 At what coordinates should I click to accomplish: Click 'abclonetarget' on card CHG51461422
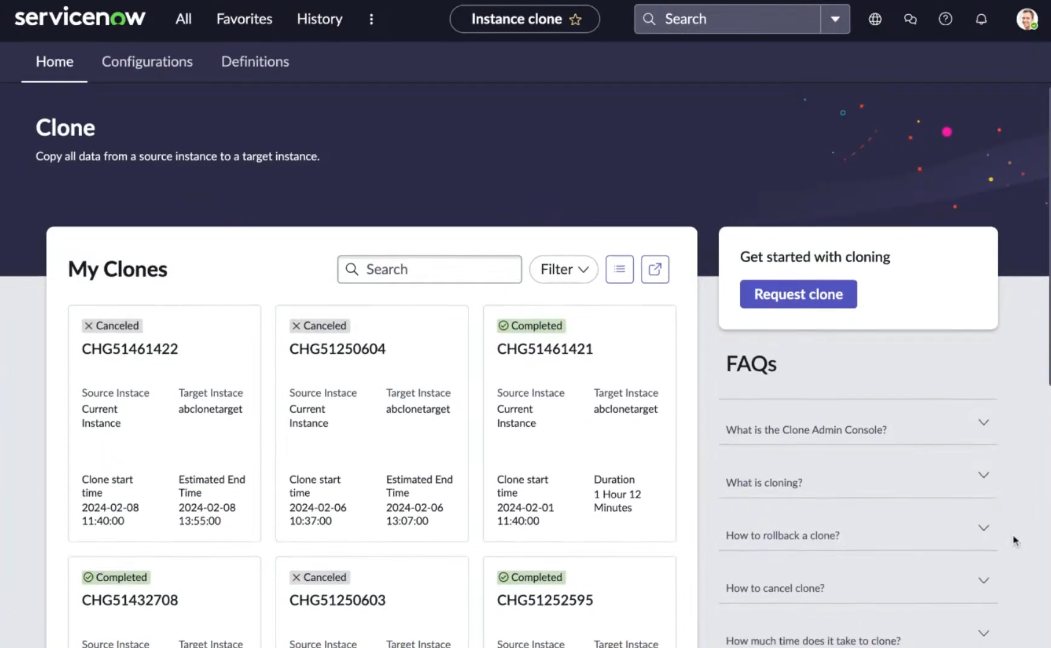[210, 409]
